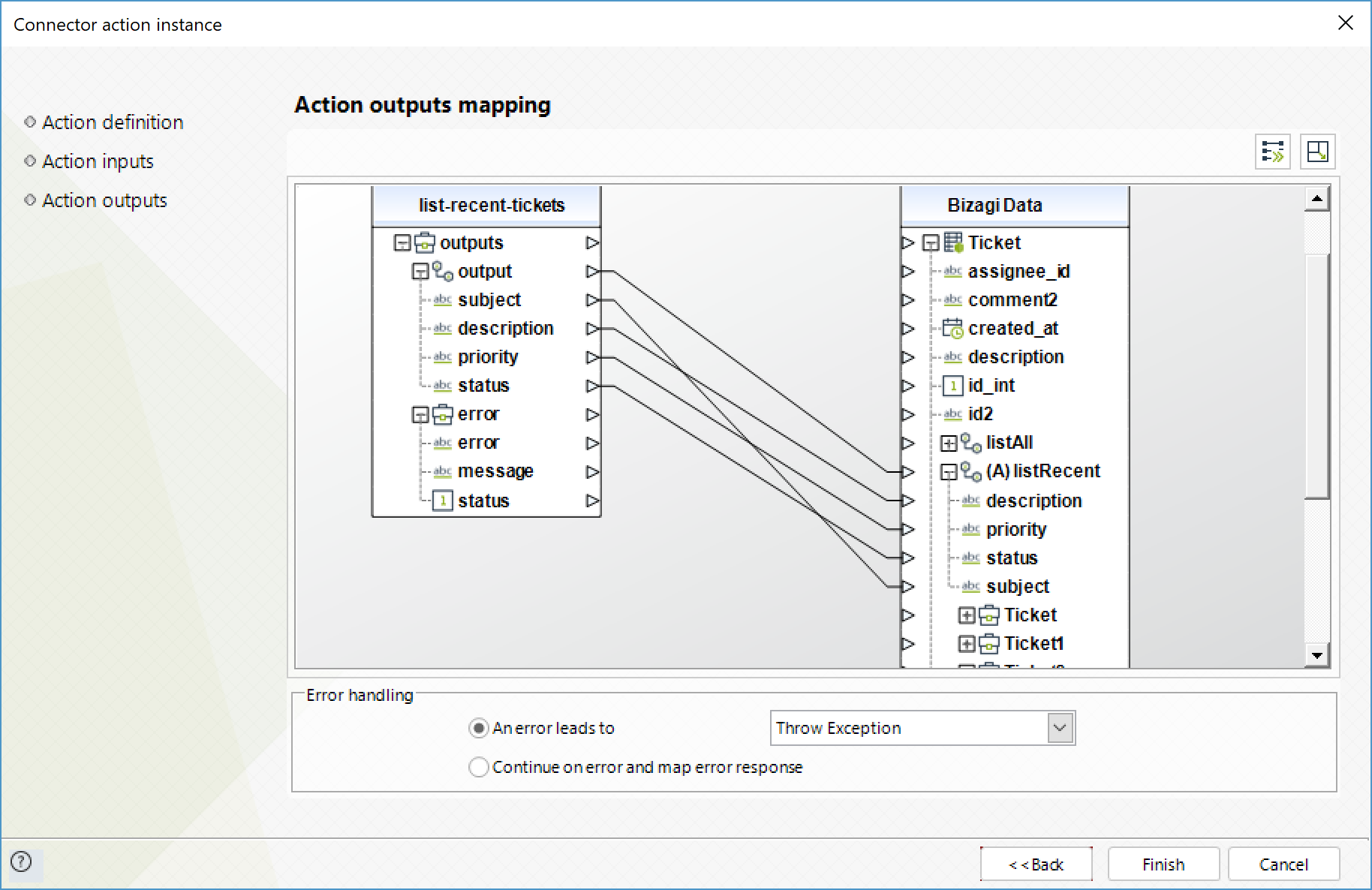Select comment2 in Bizagi Data
The width and height of the screenshot is (1372, 890).
point(1012,299)
